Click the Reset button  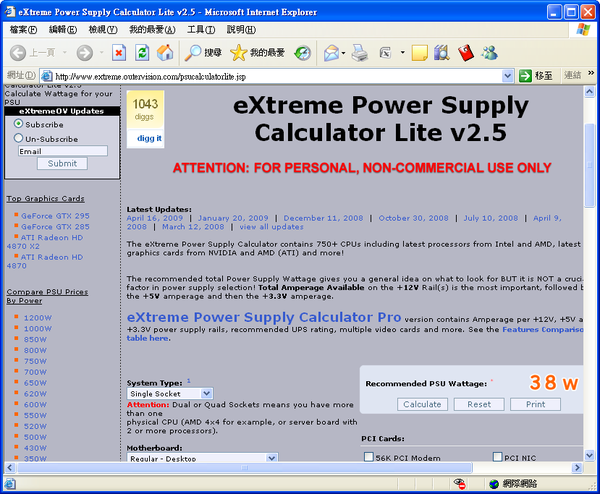(x=479, y=404)
